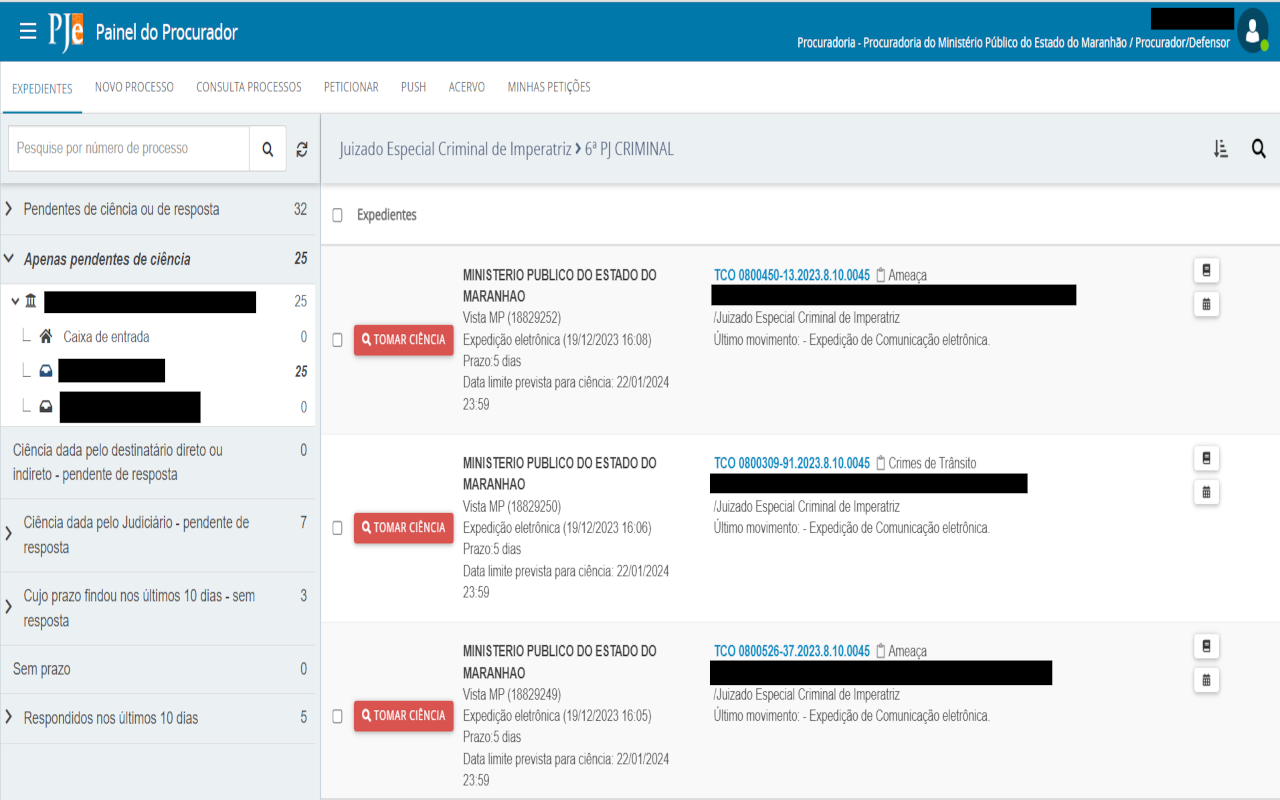
Task: Click the Painel do Procurador title
Action: pos(167,32)
